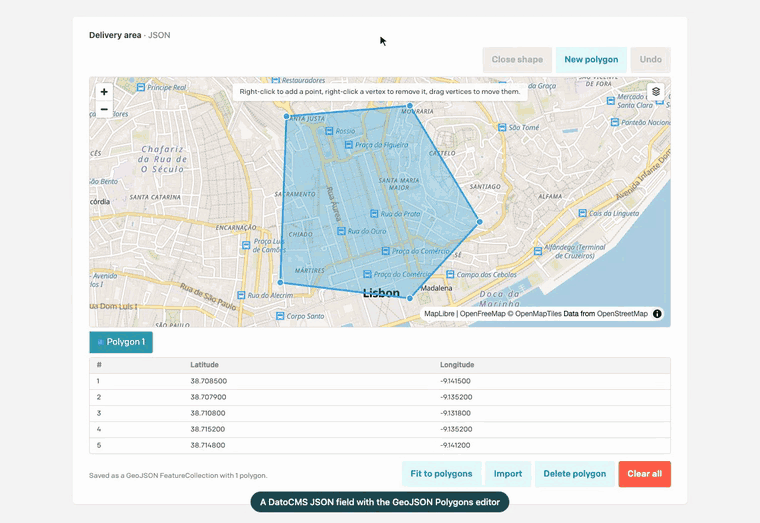Image resolution: width=760 pixels, height=523 pixels.
Task: Click the Alfândega cruise terminal icon
Action: [x=538, y=251]
